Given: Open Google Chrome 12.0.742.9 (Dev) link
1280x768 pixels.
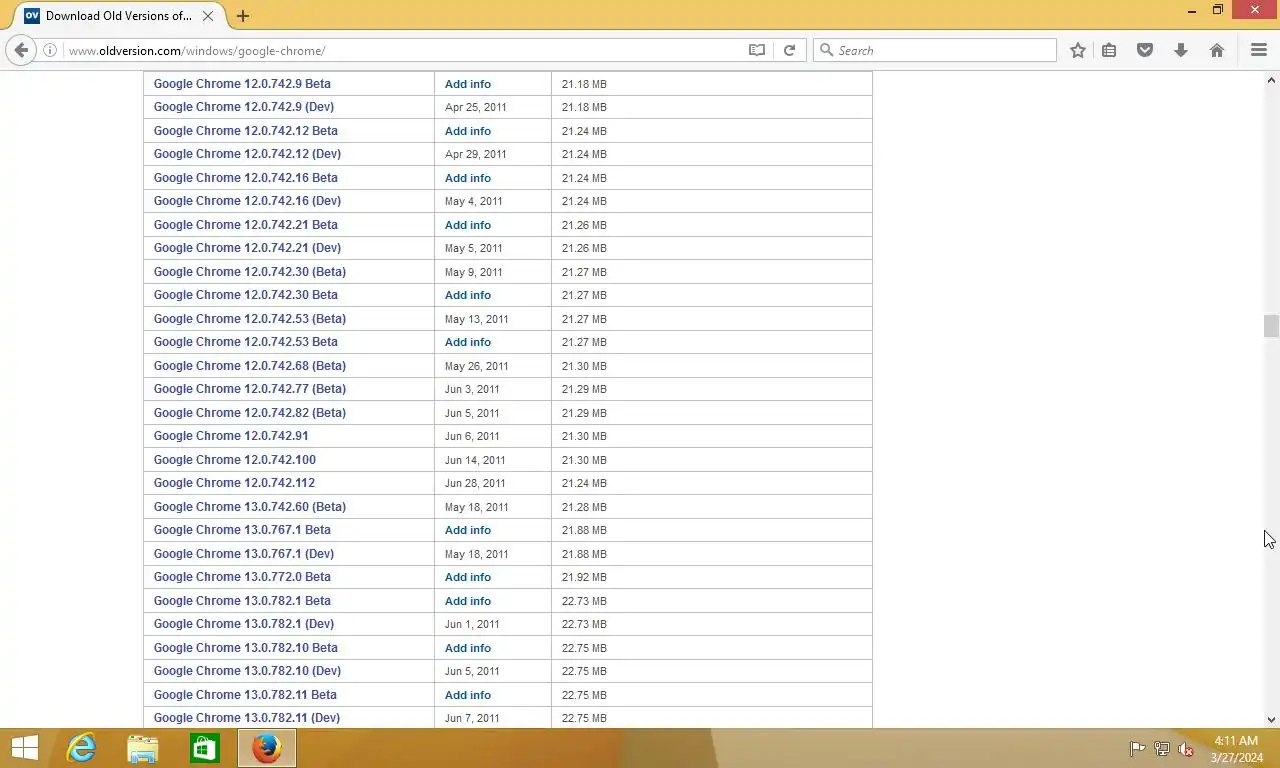Looking at the screenshot, I should point(244,107).
